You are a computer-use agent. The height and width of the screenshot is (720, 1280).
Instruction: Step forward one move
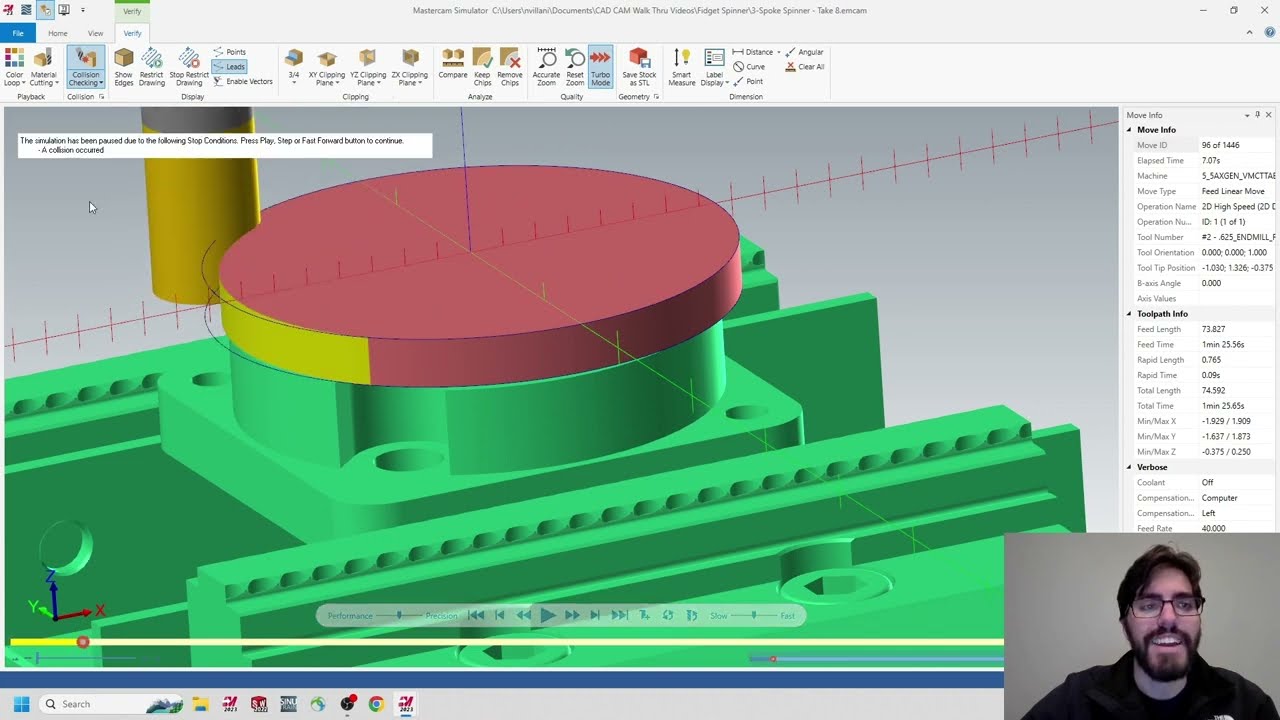pos(595,616)
